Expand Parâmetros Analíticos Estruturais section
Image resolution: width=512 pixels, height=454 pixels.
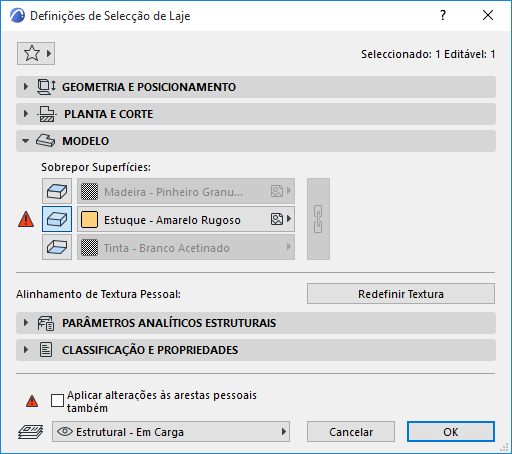(x=26, y=323)
